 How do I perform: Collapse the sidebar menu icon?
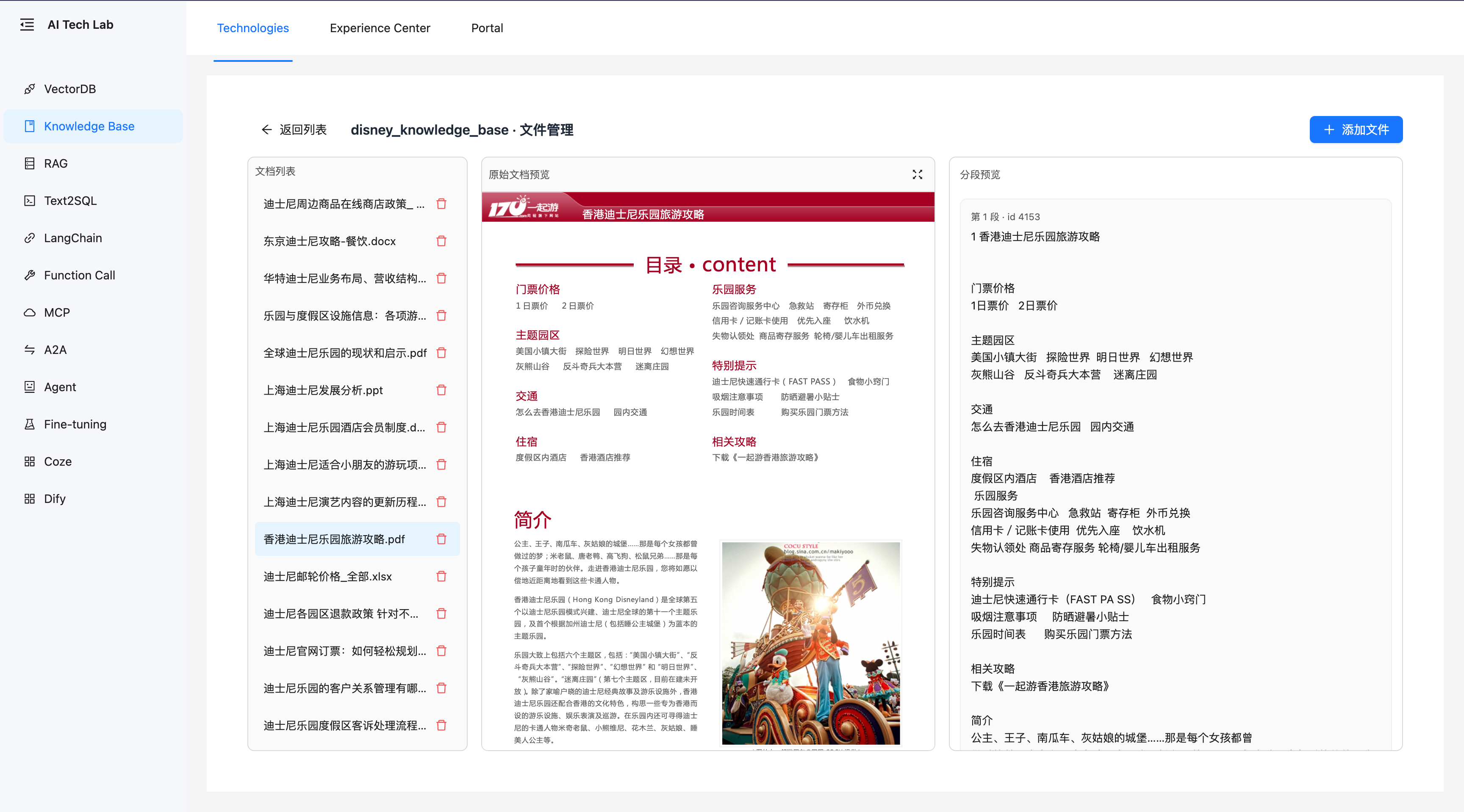27,25
